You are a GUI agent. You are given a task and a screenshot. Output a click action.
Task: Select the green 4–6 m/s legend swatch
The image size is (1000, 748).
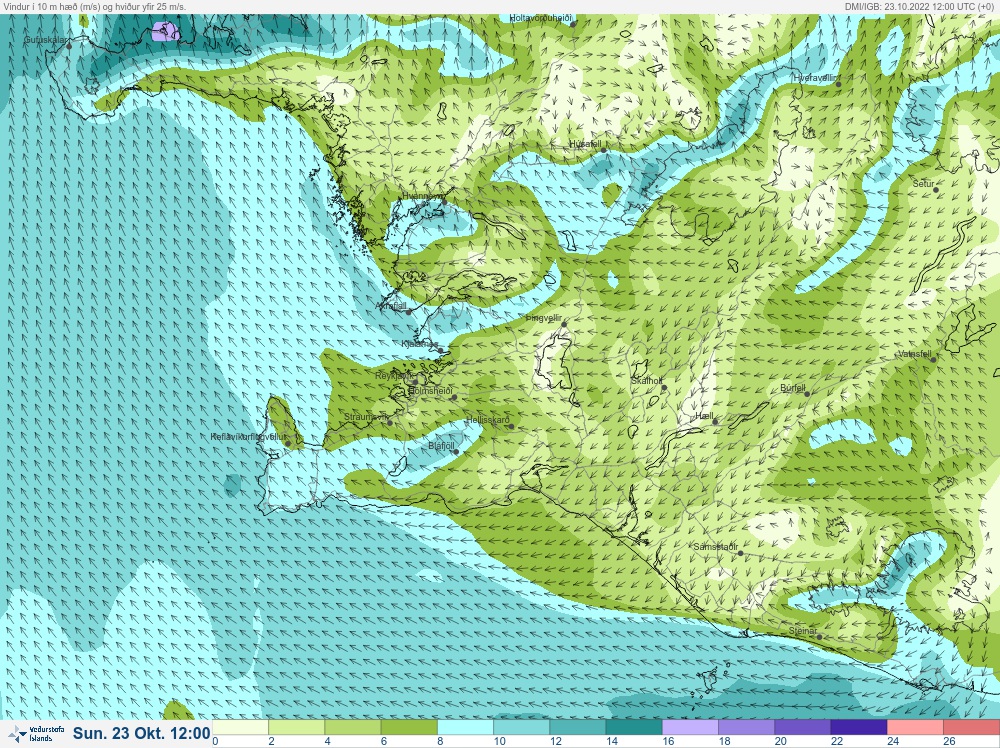[x=352, y=728]
